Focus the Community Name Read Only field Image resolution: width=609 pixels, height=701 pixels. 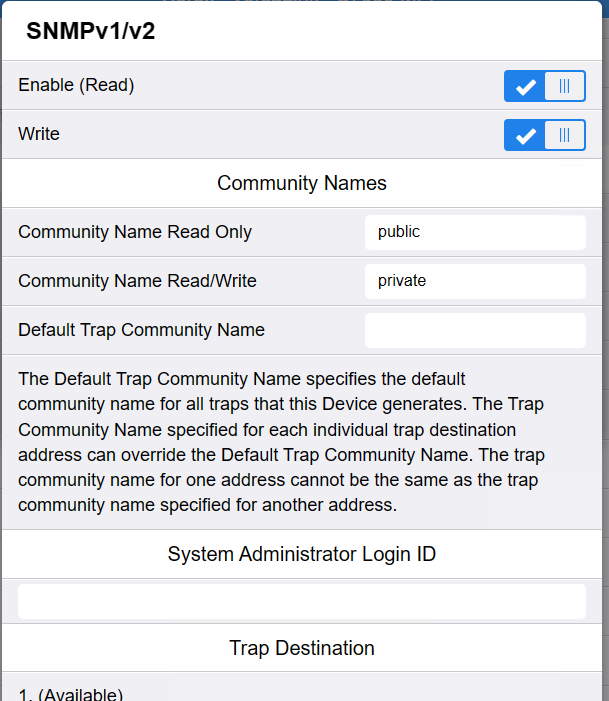click(x=474, y=232)
